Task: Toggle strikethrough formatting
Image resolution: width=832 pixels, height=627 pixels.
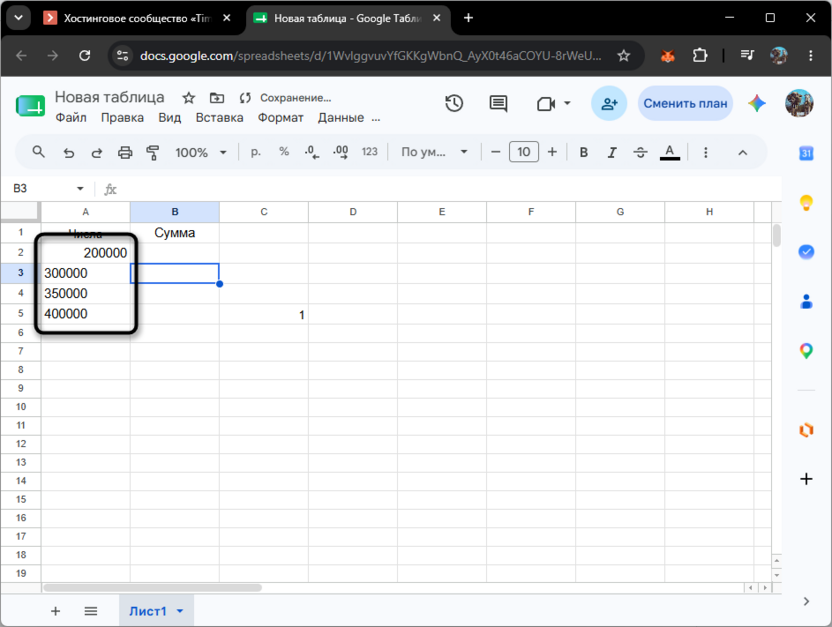Action: click(x=640, y=152)
